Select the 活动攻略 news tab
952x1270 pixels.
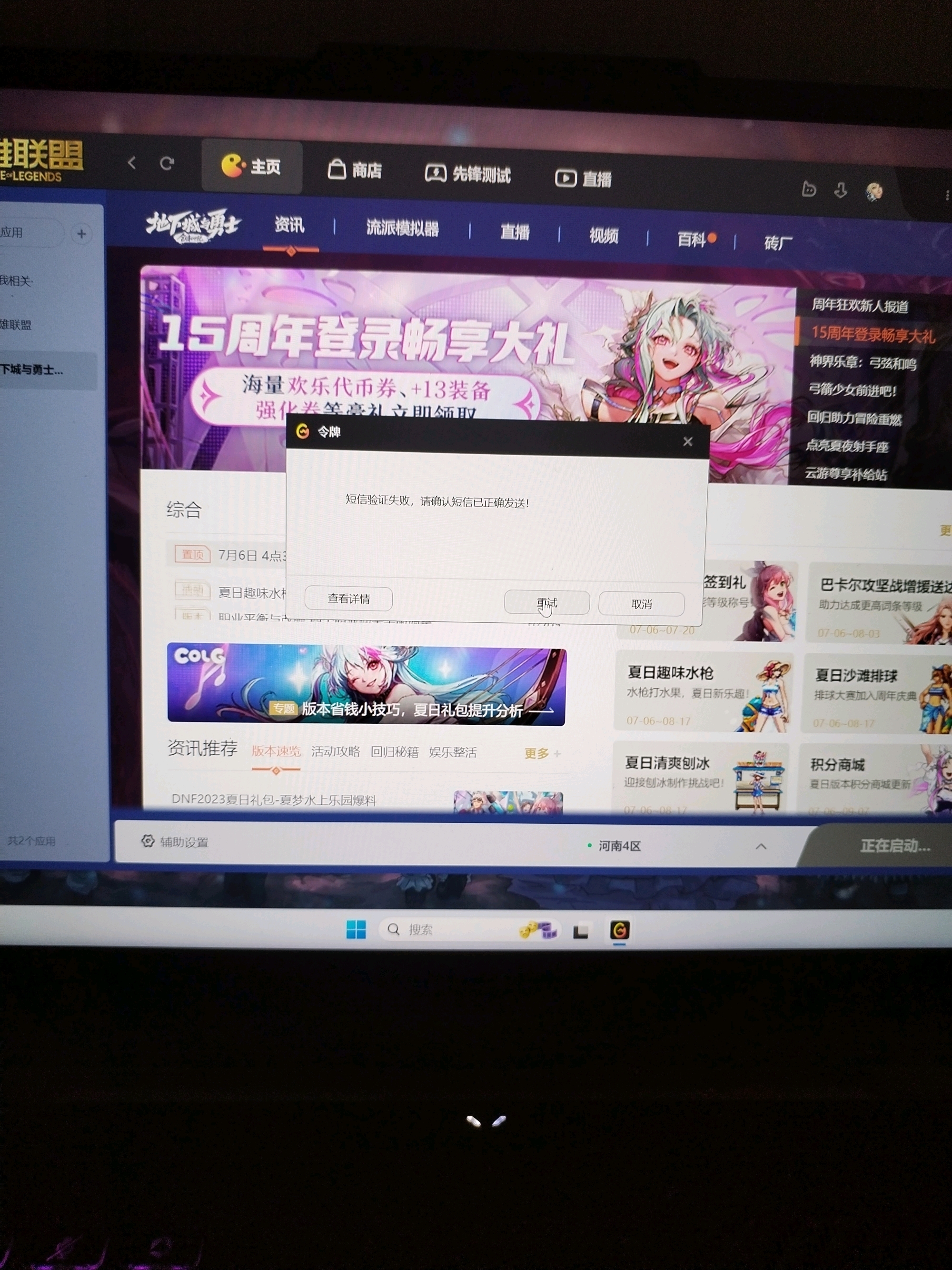point(336,751)
